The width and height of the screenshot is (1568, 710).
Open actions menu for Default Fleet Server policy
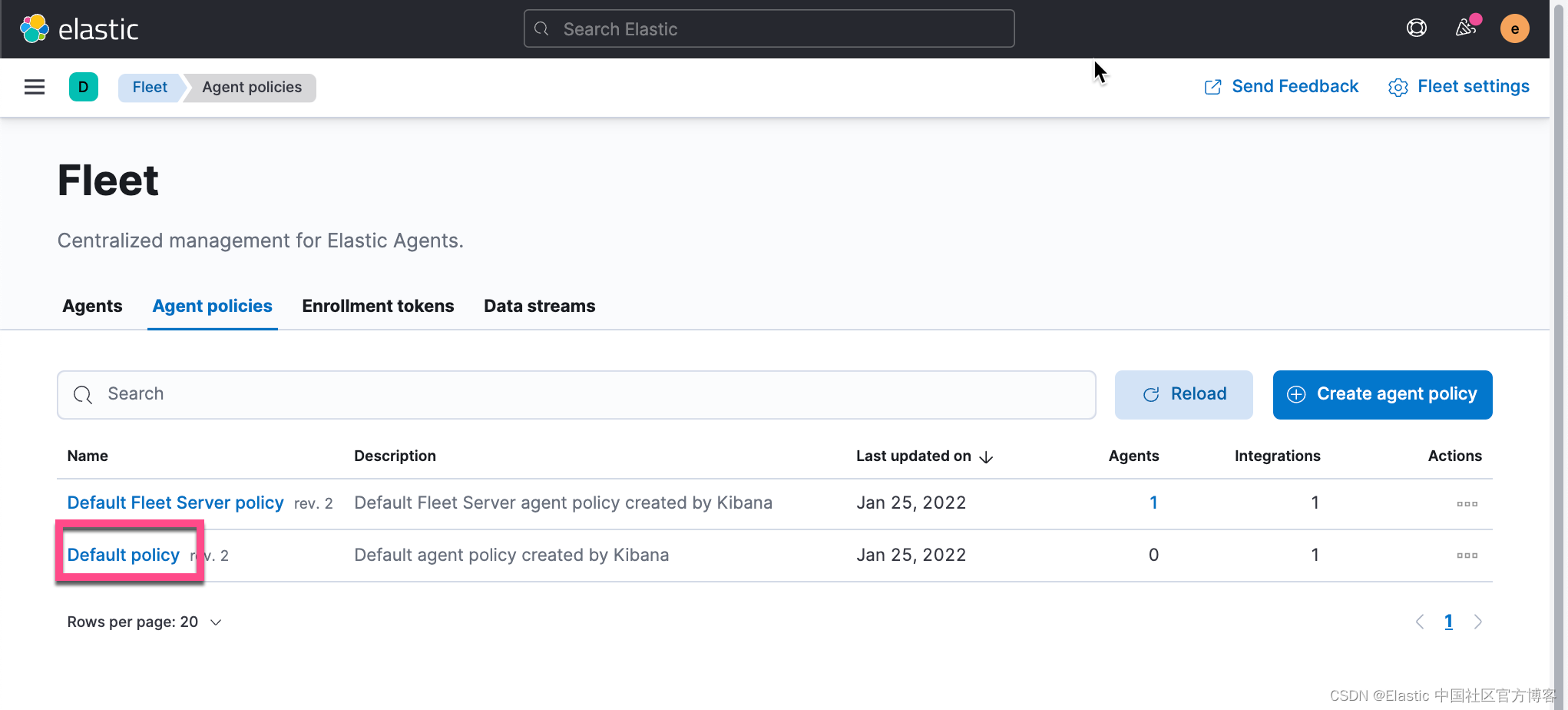pos(1467,504)
